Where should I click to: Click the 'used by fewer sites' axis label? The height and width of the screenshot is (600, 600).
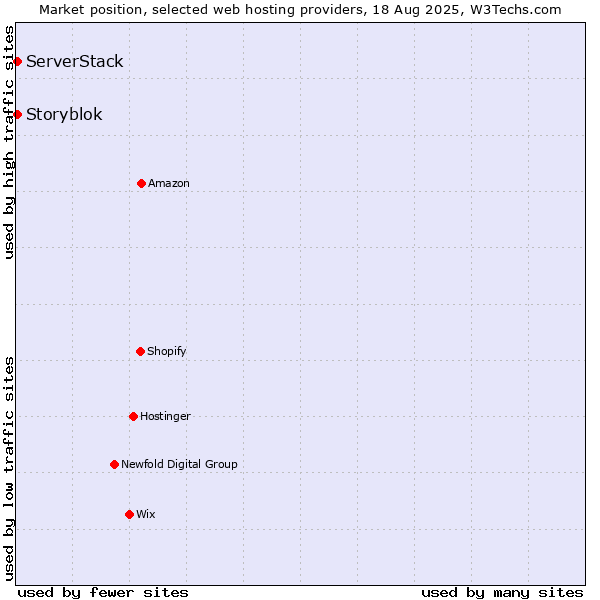coord(103,593)
